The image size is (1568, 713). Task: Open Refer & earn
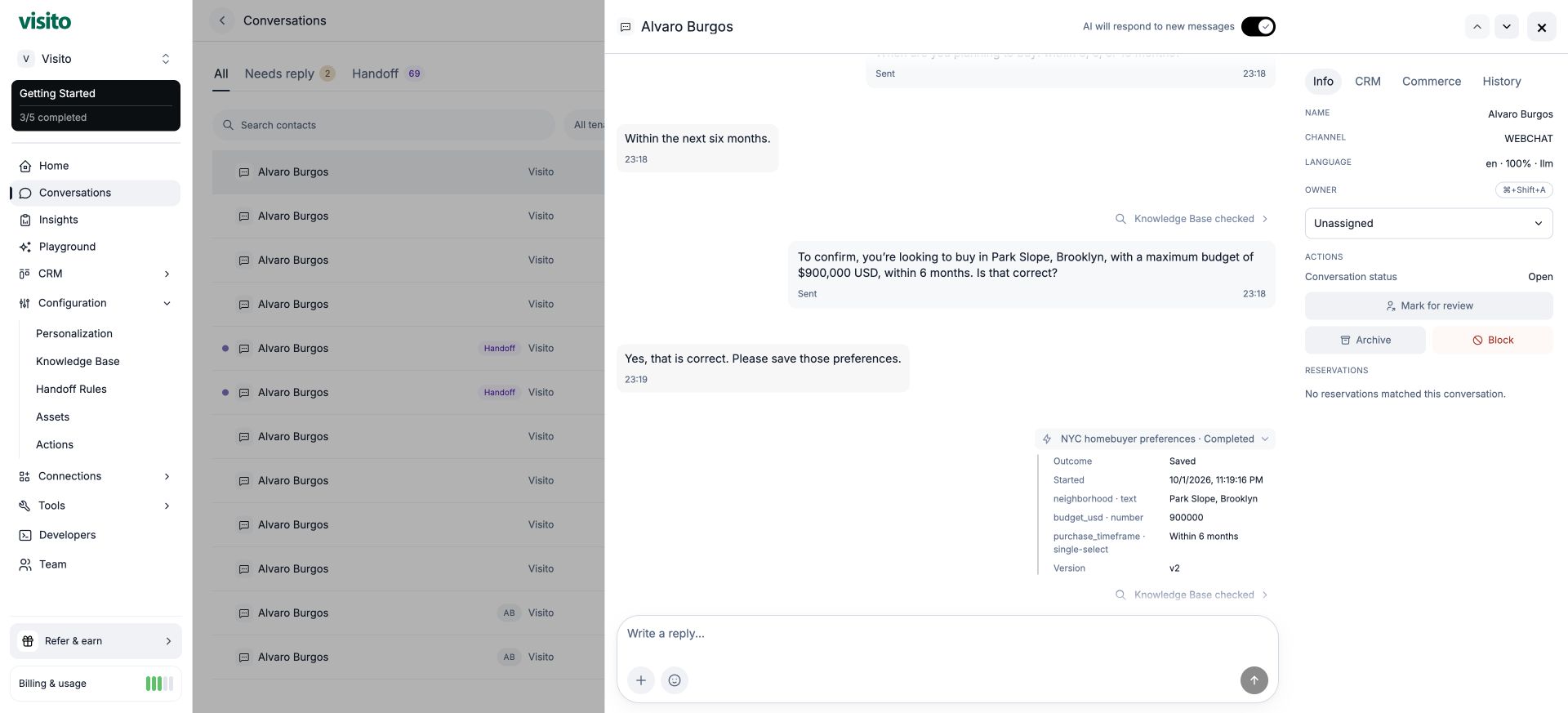click(96, 641)
